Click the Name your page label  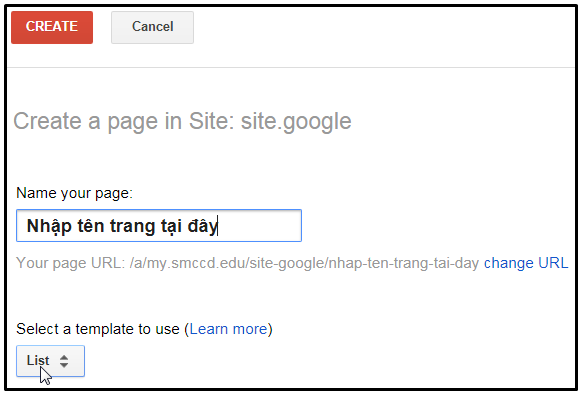(74, 193)
